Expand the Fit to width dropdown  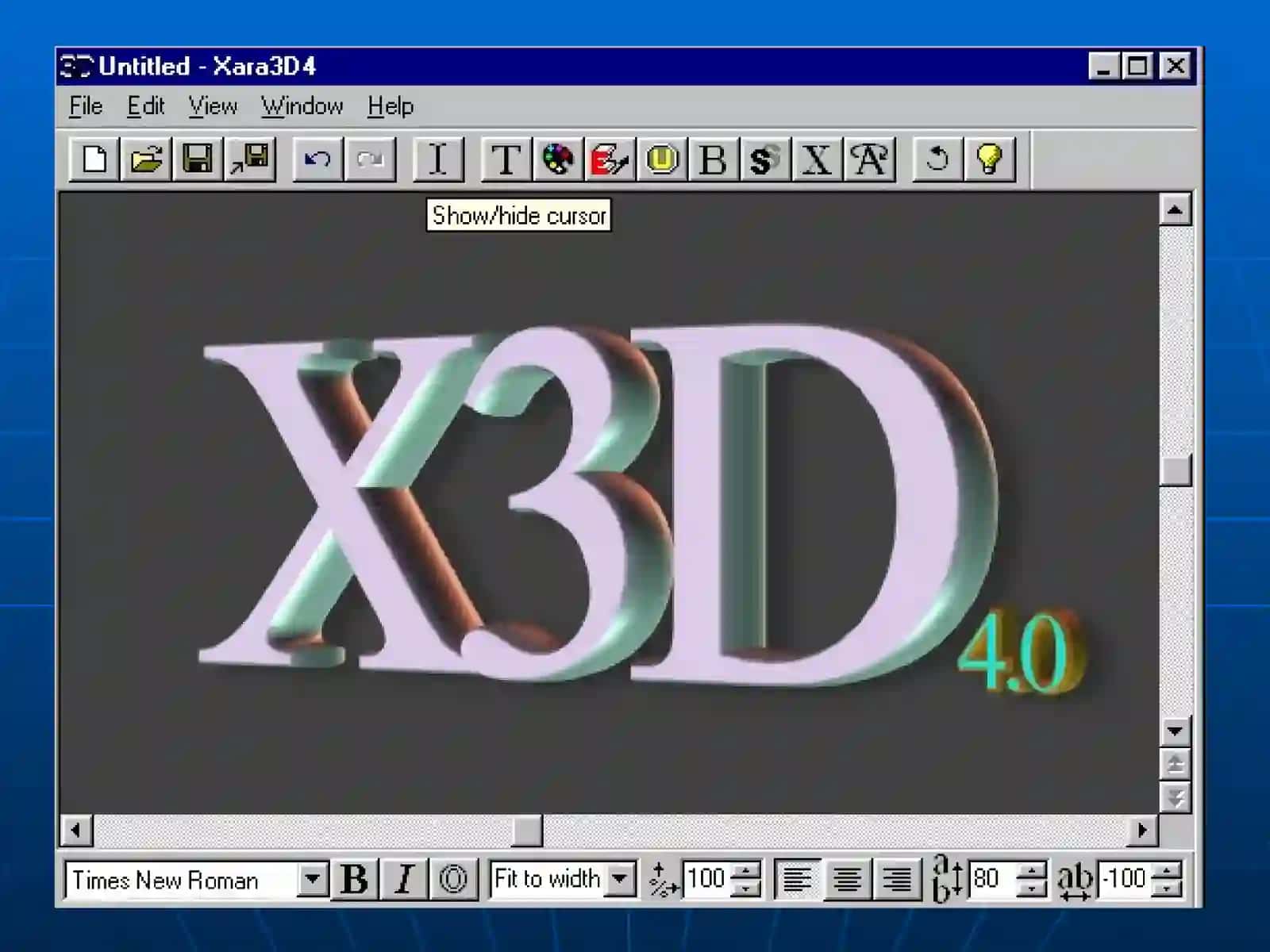tap(621, 879)
